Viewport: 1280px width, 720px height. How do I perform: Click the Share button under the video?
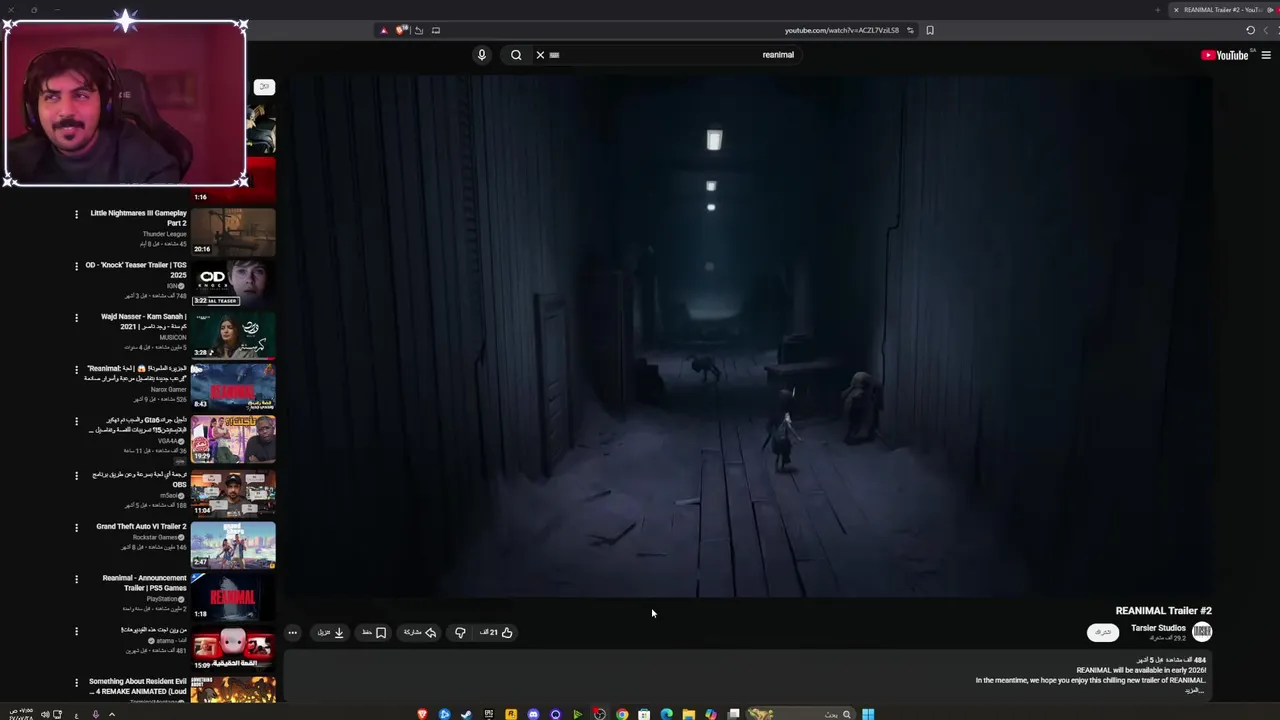[x=420, y=632]
